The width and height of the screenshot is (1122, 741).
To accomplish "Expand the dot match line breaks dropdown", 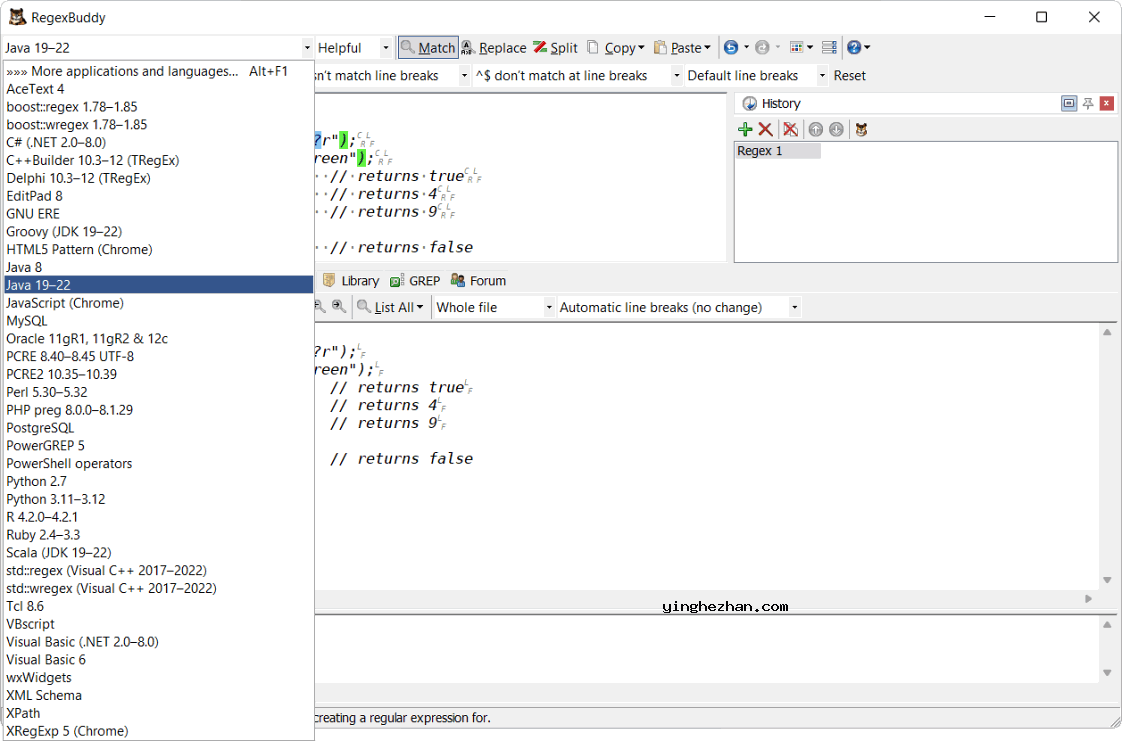I will 464,76.
